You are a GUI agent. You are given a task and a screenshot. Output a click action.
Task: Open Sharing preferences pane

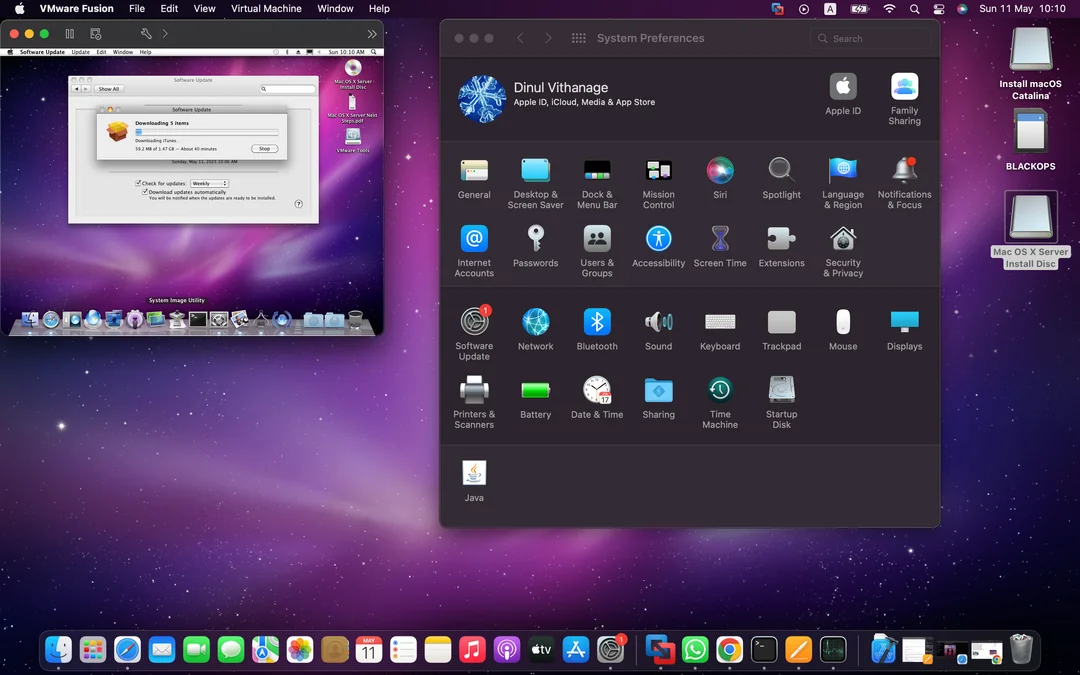click(658, 398)
